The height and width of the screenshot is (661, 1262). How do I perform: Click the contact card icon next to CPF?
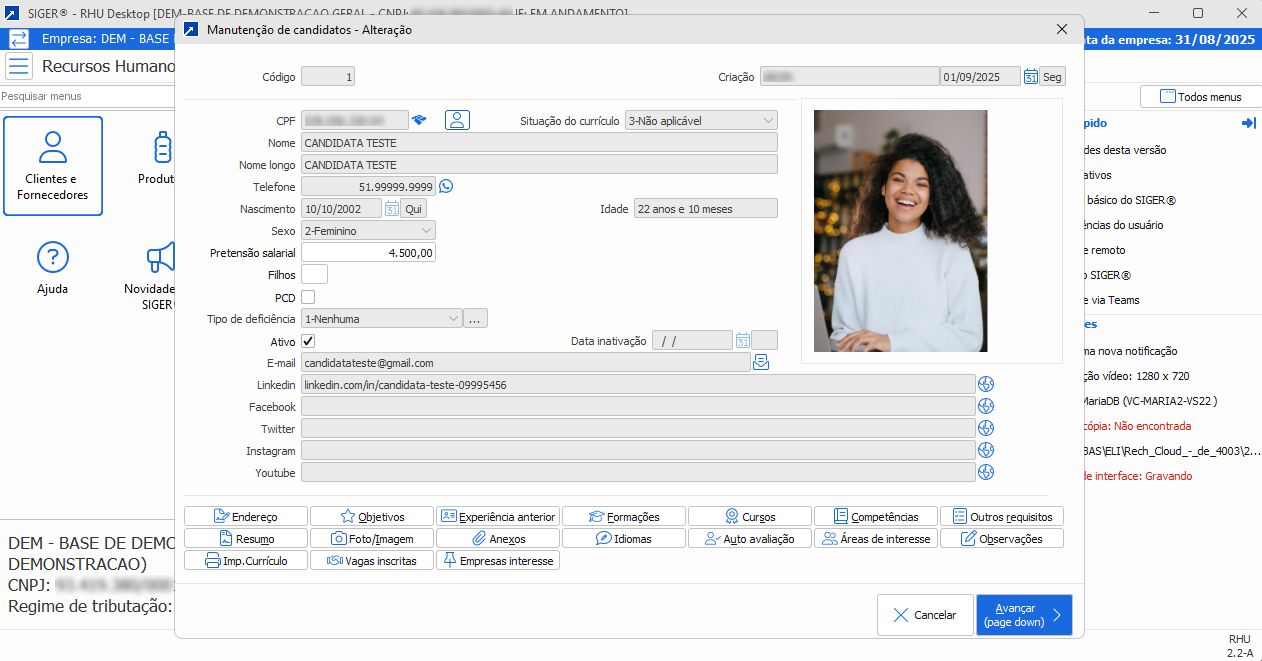(457, 120)
